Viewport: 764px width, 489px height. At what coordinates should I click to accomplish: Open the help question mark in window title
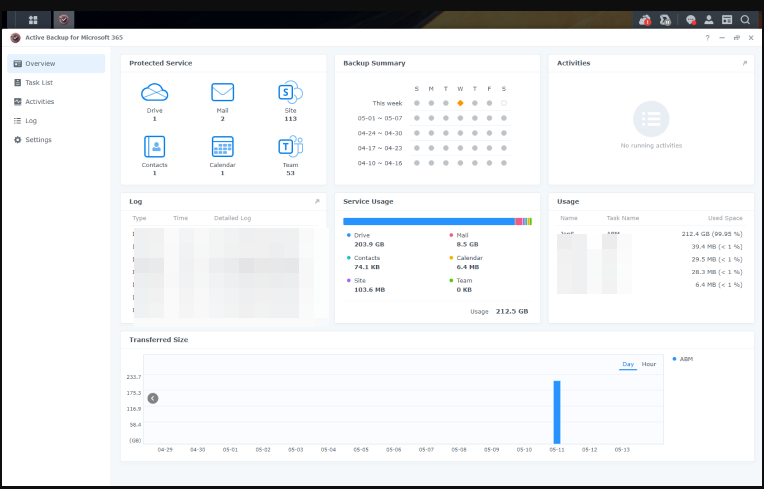[x=707, y=38]
